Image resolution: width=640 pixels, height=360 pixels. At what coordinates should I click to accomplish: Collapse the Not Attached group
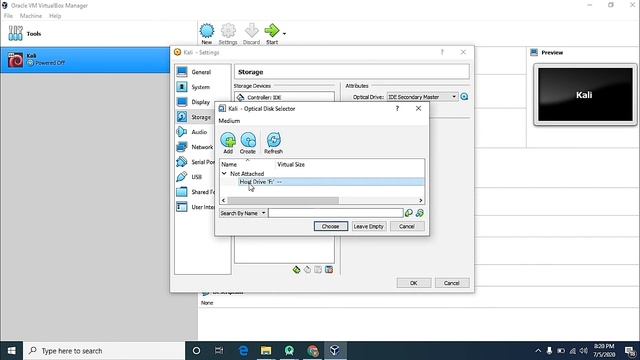[x=224, y=173]
